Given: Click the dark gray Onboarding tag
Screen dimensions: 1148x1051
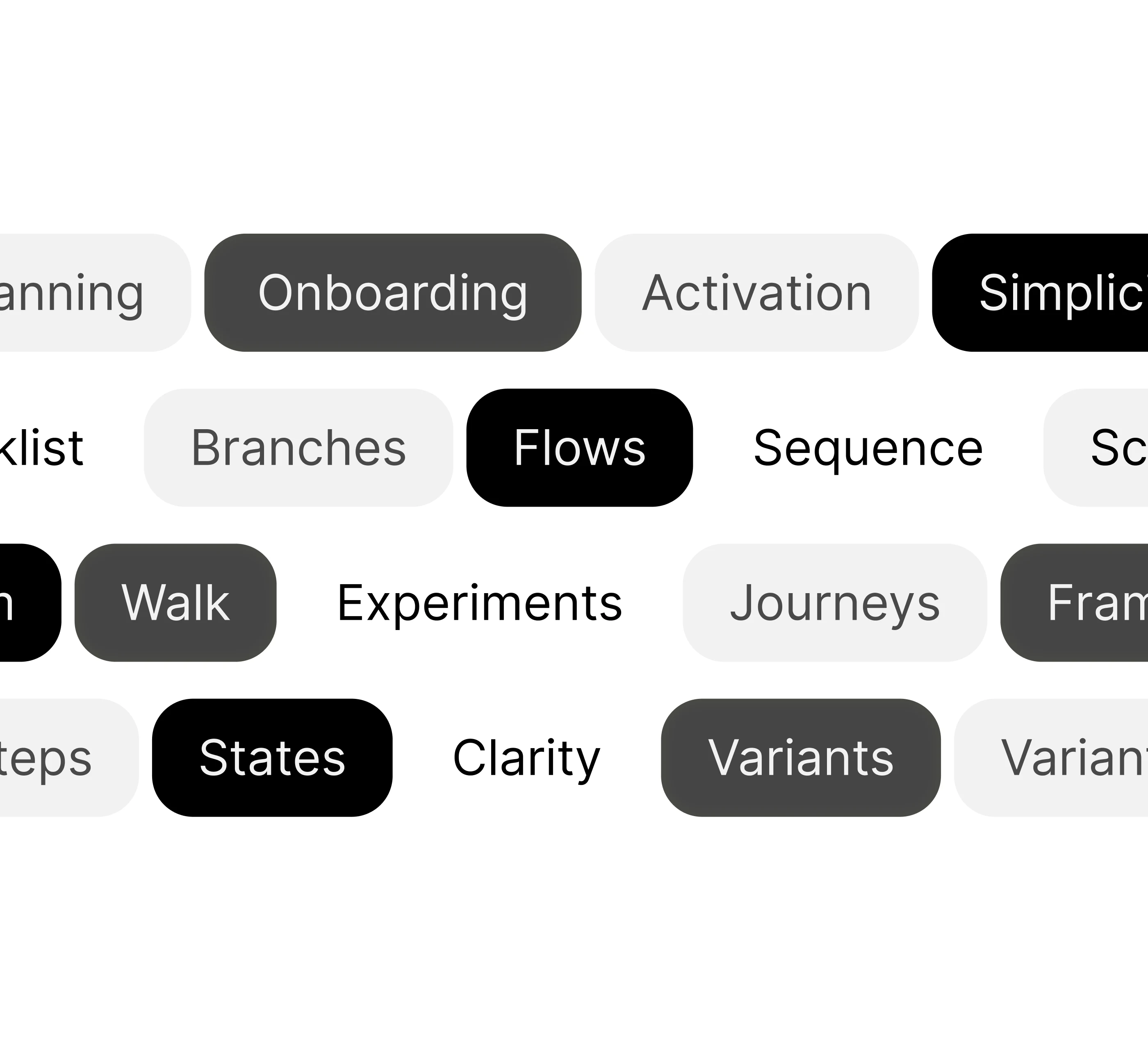Looking at the screenshot, I should [x=392, y=293].
